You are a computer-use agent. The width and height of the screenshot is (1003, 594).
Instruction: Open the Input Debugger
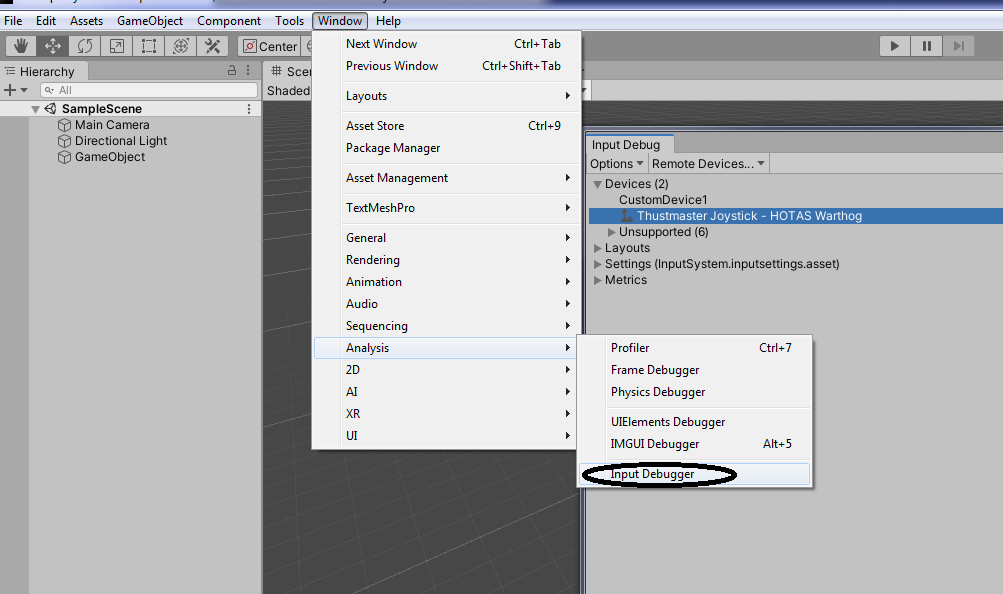[x=695, y=474]
